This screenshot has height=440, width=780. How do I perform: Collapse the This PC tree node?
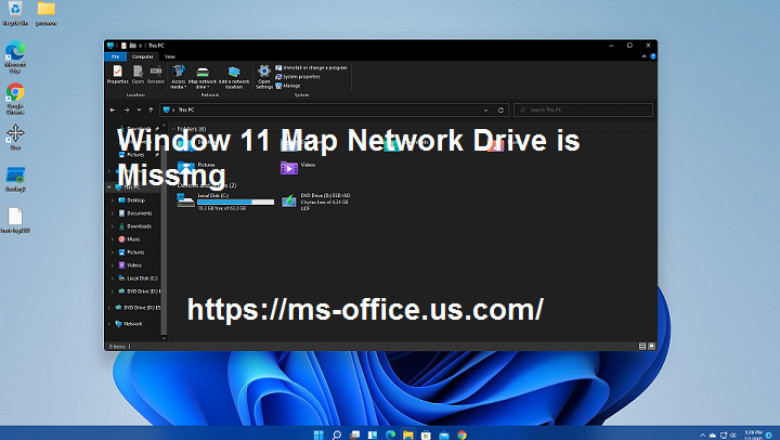(108, 187)
